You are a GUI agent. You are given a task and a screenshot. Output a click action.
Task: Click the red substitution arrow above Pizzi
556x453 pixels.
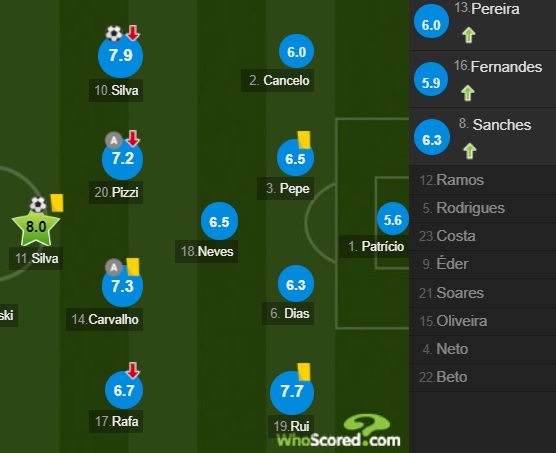tap(133, 139)
